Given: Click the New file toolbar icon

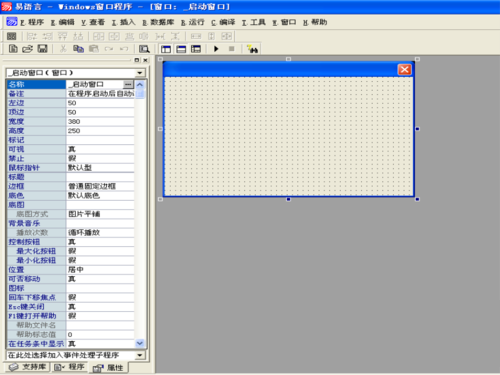Looking at the screenshot, I should click(13, 49).
